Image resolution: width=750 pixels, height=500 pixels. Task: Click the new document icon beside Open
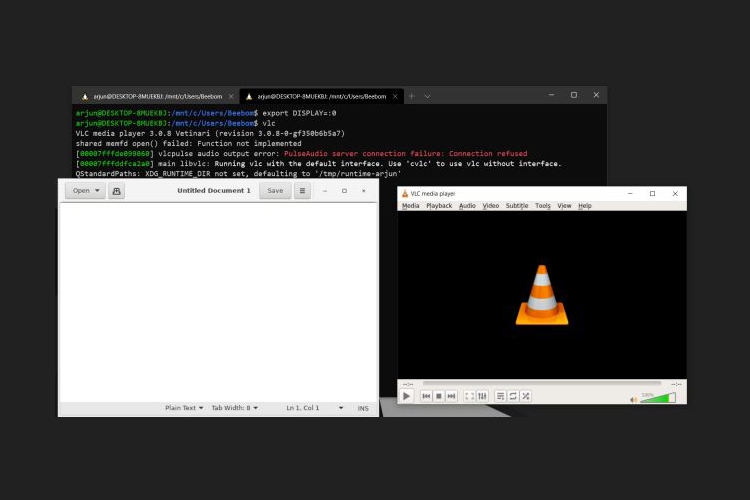[x=117, y=190]
